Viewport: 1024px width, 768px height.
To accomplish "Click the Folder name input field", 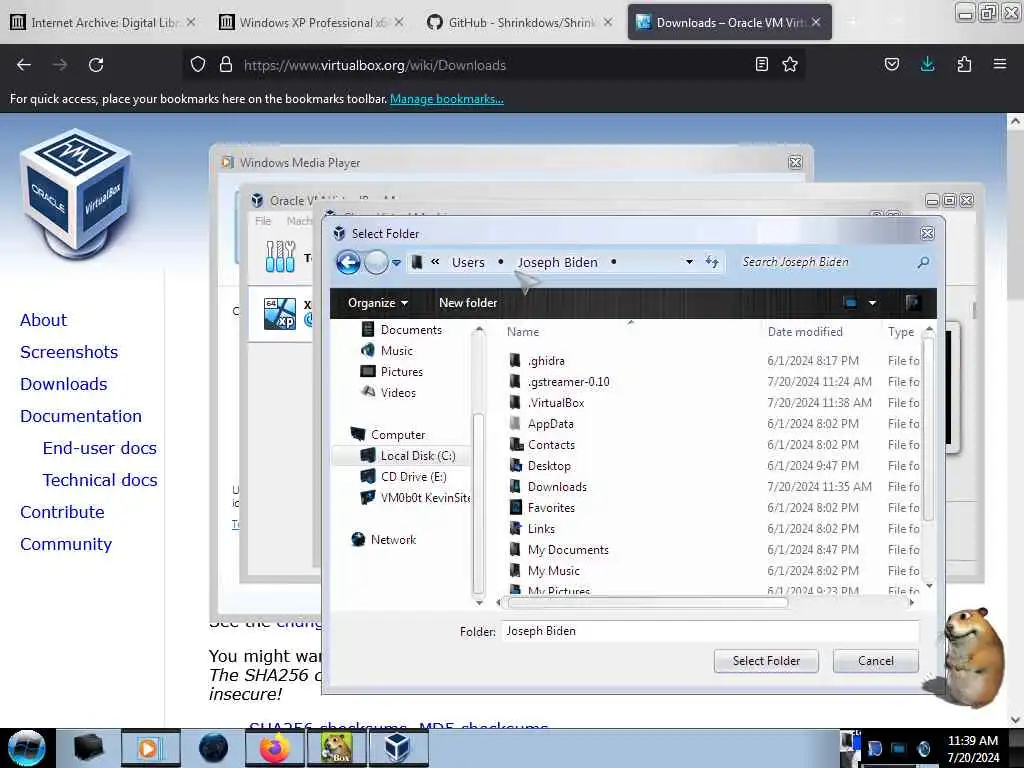I will click(710, 631).
